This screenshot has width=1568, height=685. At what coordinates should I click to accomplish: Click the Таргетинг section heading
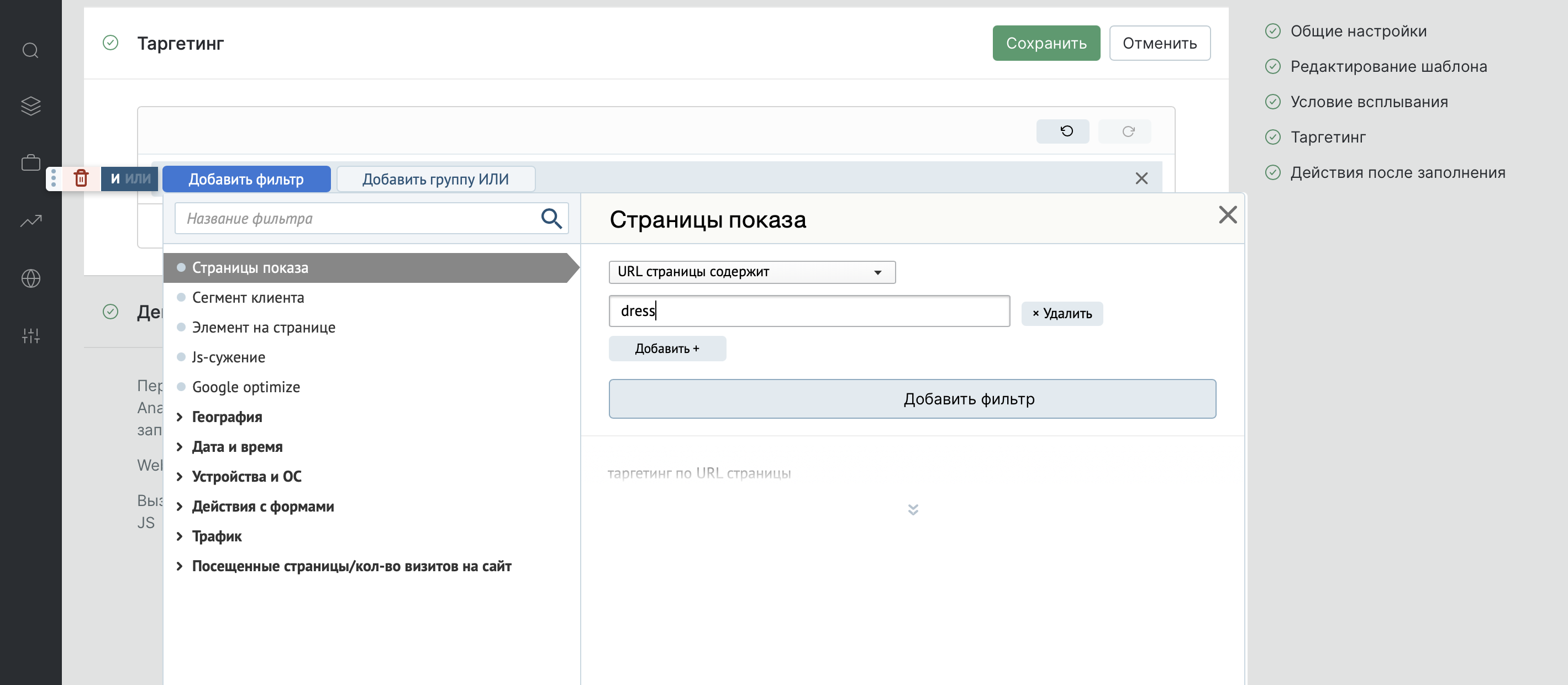point(180,43)
